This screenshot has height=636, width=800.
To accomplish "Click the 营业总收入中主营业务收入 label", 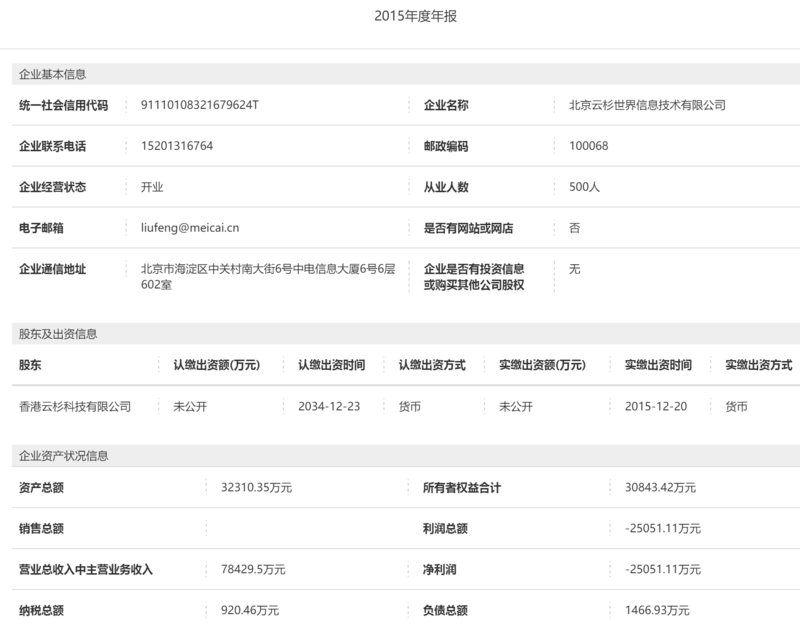I will tap(86, 570).
